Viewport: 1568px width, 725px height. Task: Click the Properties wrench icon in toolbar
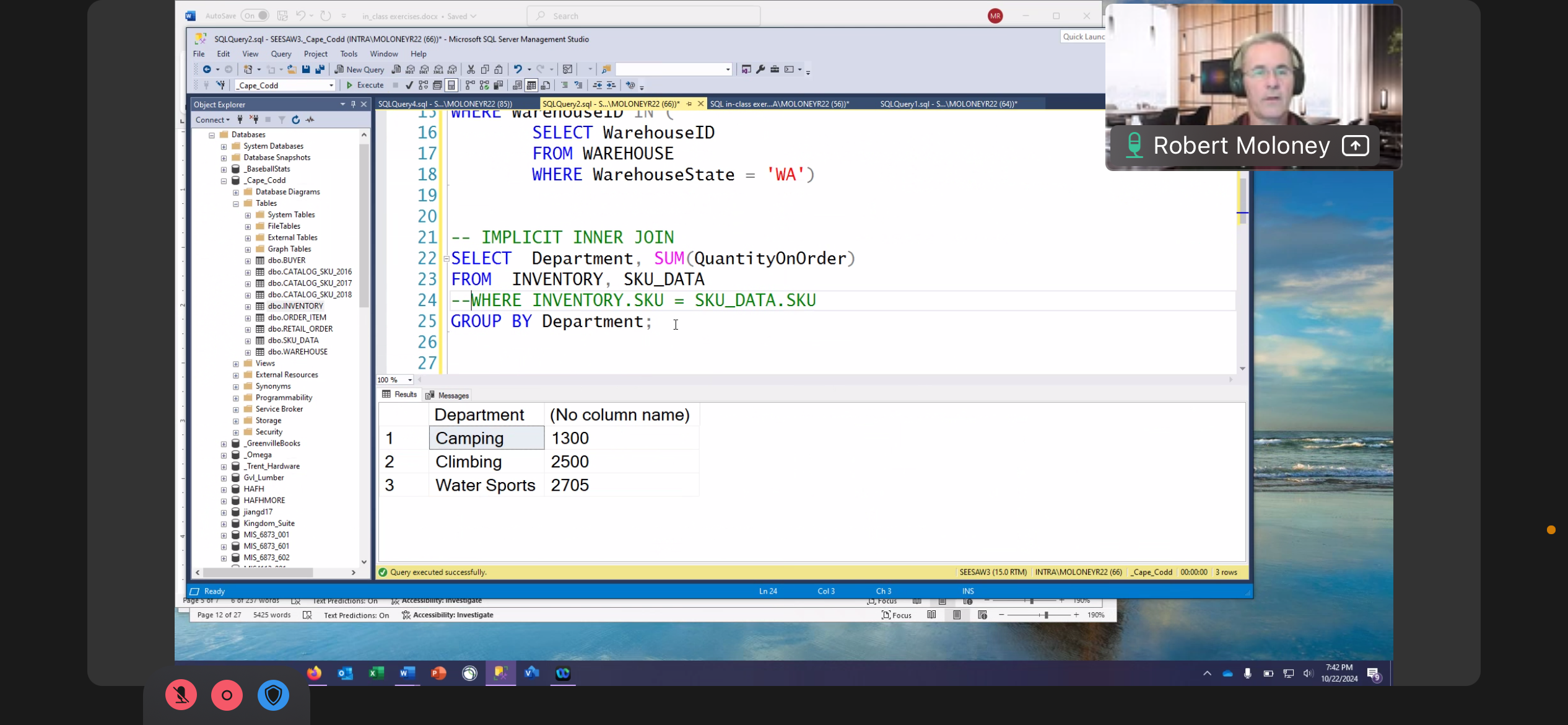tap(760, 69)
